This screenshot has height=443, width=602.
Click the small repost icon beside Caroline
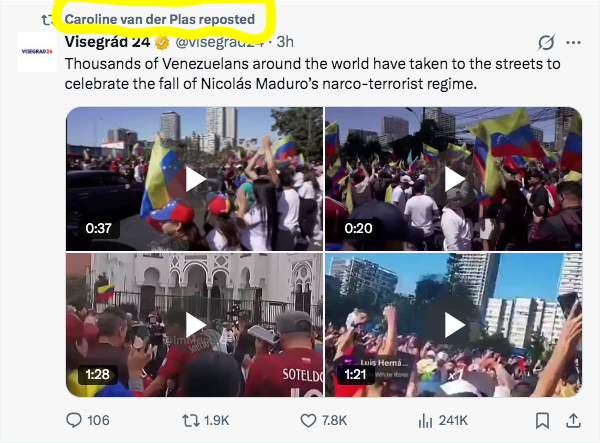(x=47, y=20)
